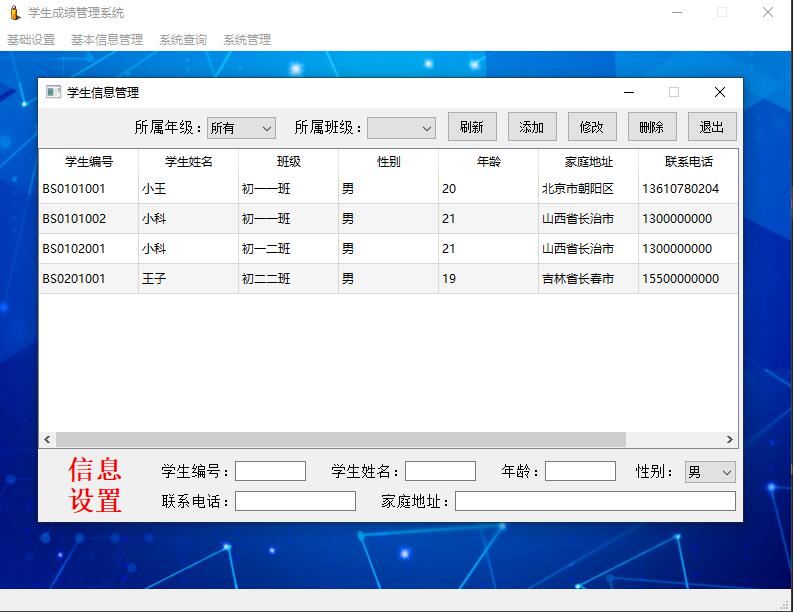Open the 性别 dropdown selector

pos(710,472)
